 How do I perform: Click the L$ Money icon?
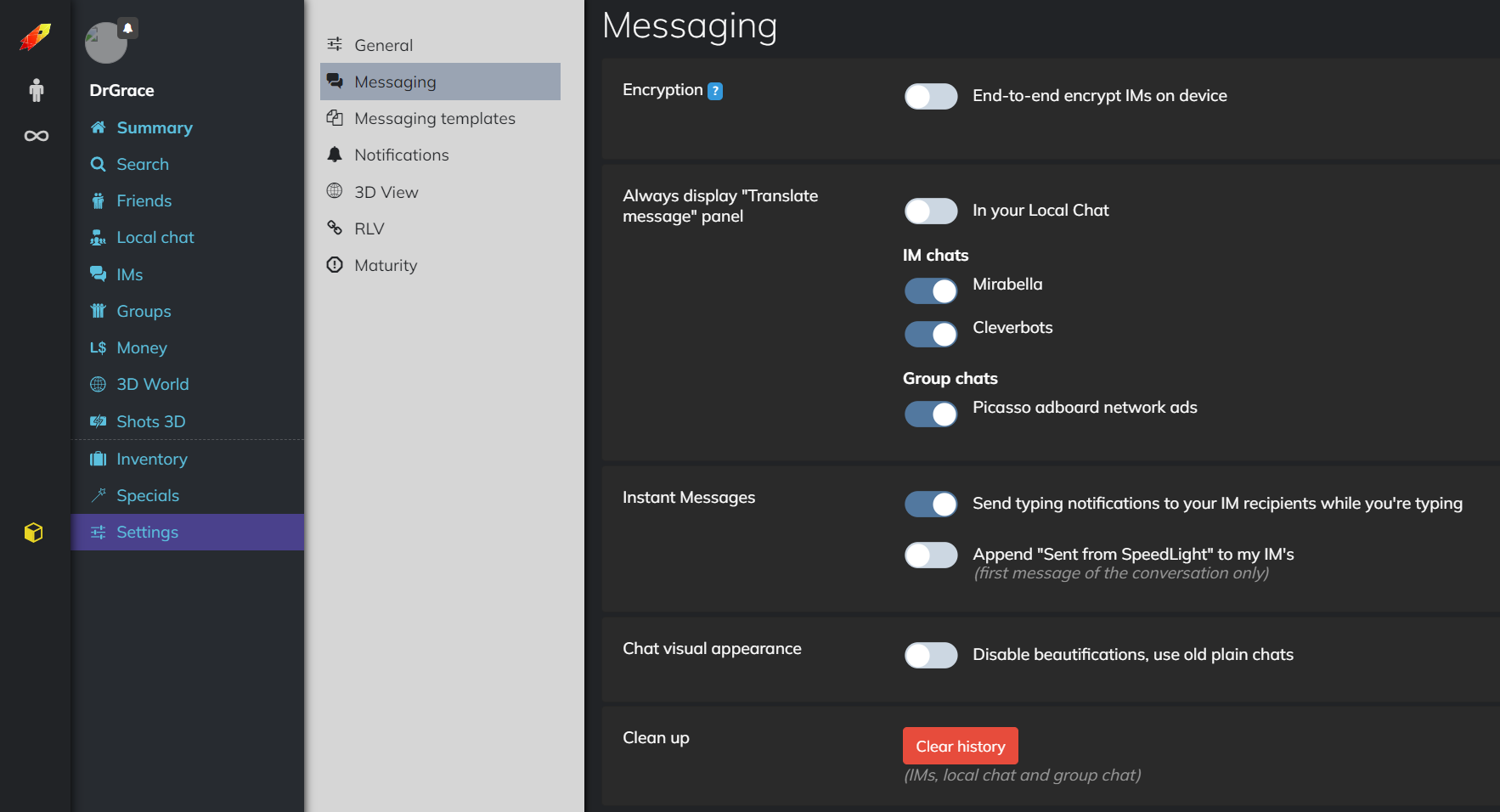click(99, 347)
